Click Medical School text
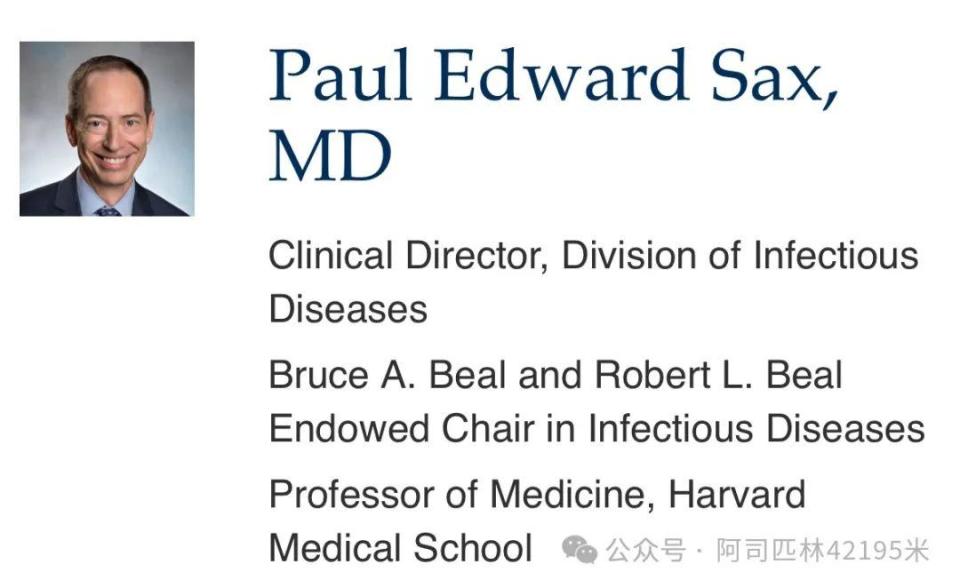 tap(401, 548)
